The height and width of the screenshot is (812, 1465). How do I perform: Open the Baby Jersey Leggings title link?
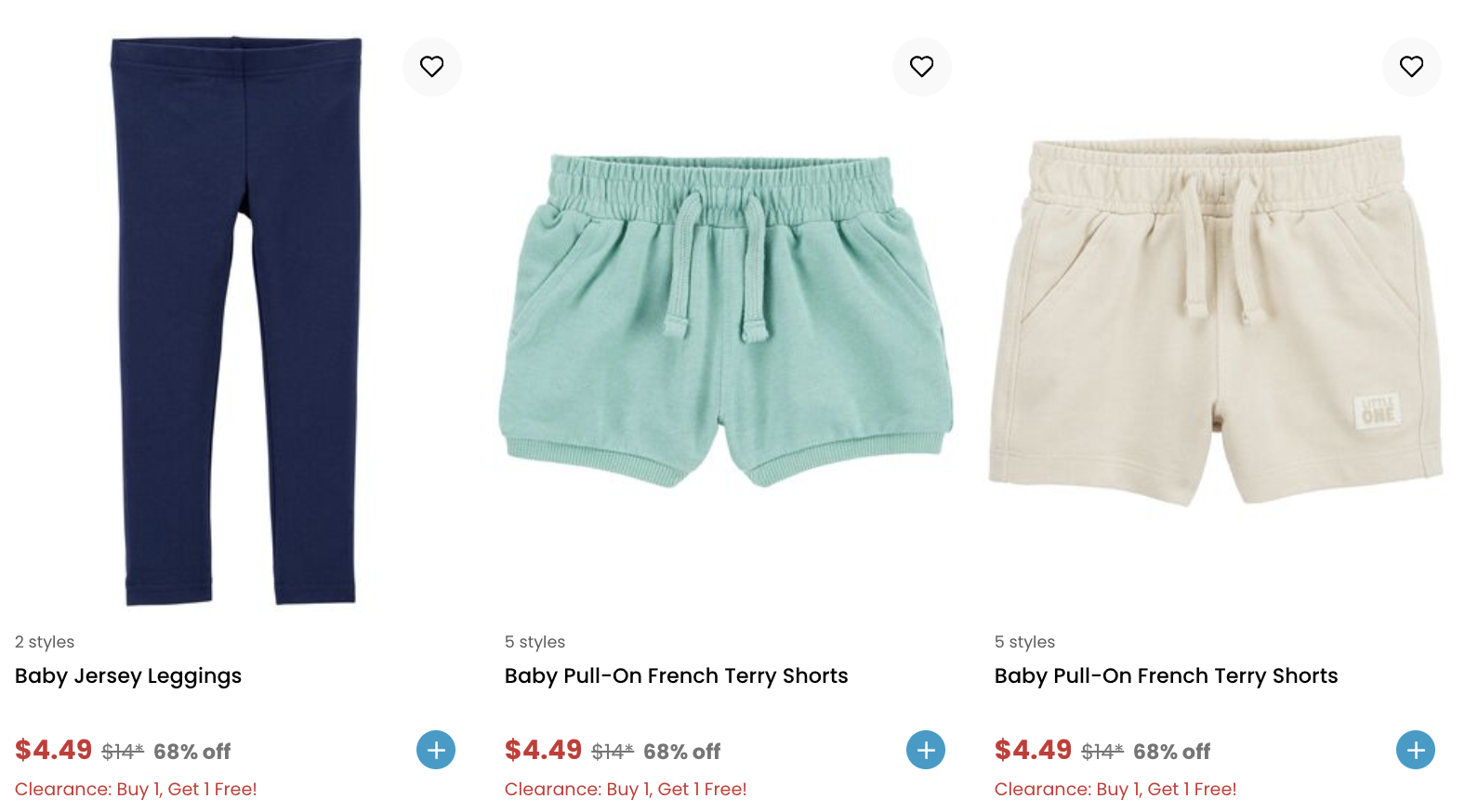(128, 675)
